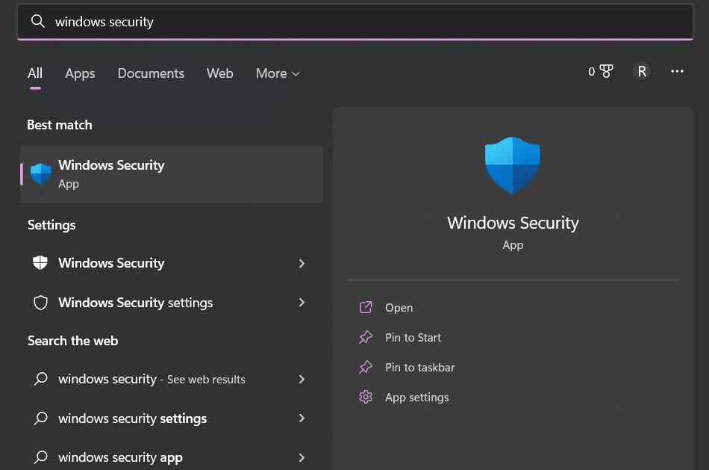
Task: Select the All tab
Action: pyautogui.click(x=35, y=73)
